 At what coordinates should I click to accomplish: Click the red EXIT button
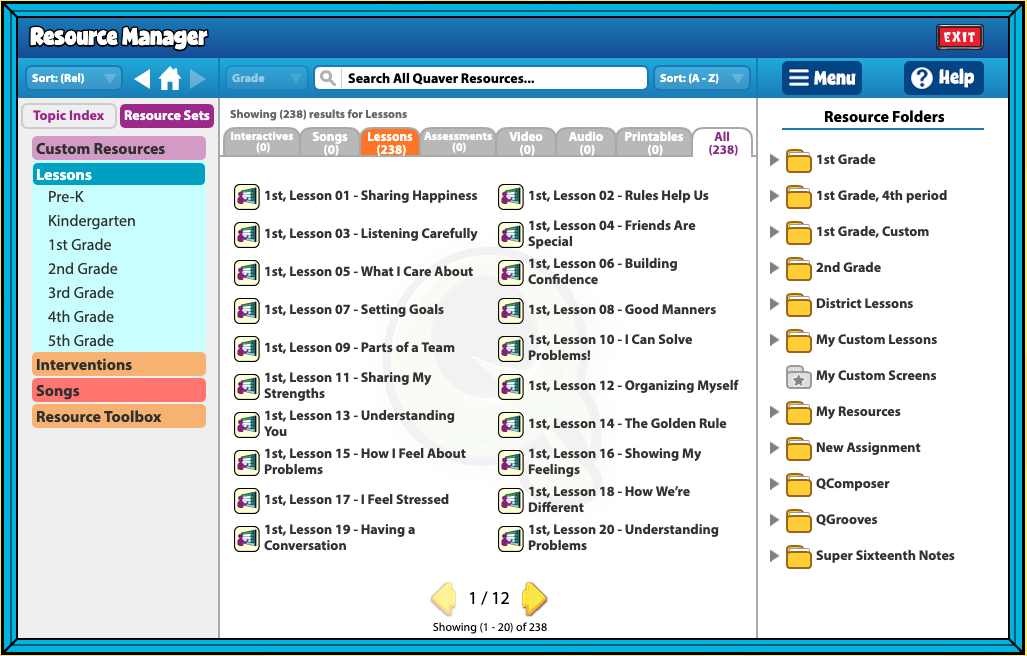(960, 37)
